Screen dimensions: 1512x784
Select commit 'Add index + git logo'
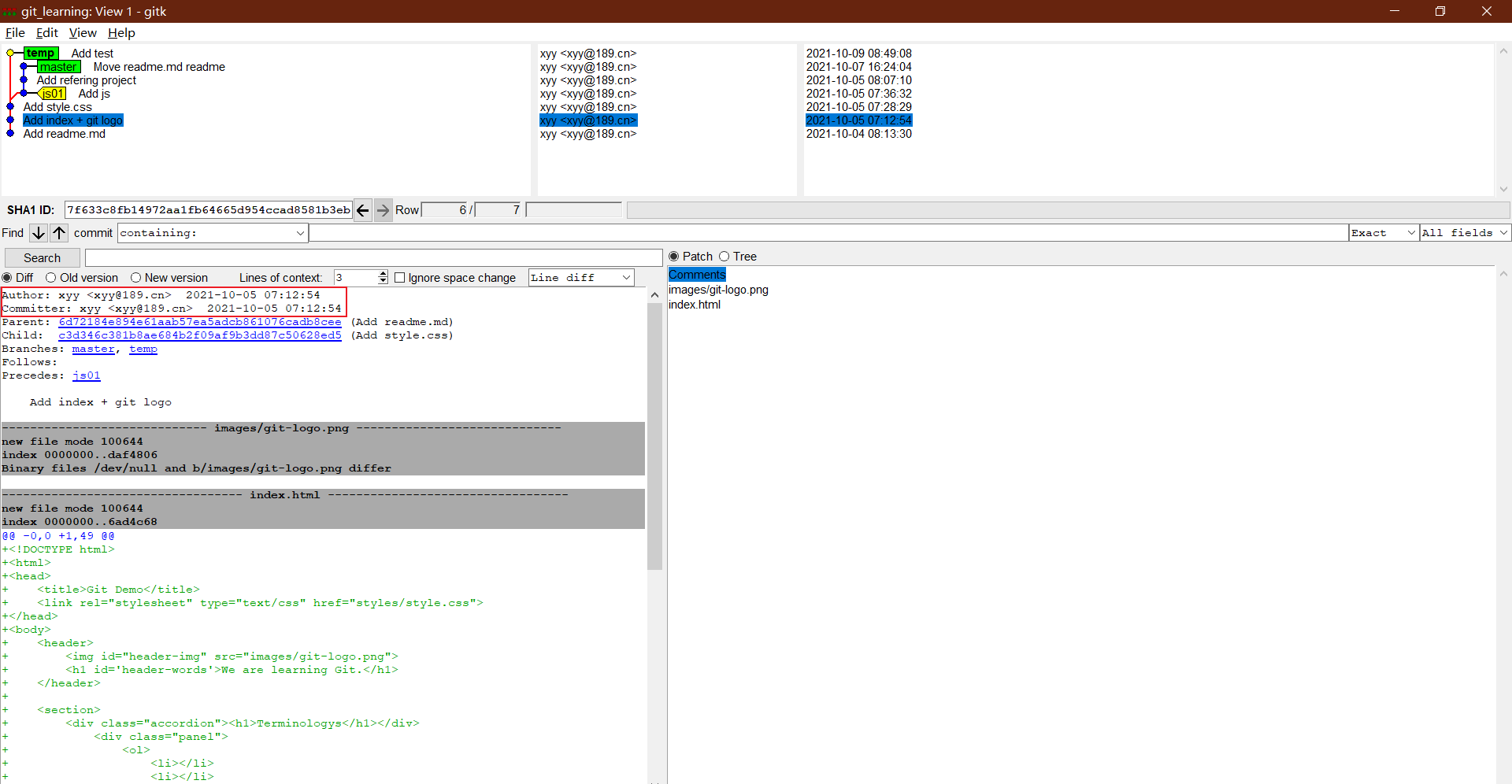tap(73, 120)
